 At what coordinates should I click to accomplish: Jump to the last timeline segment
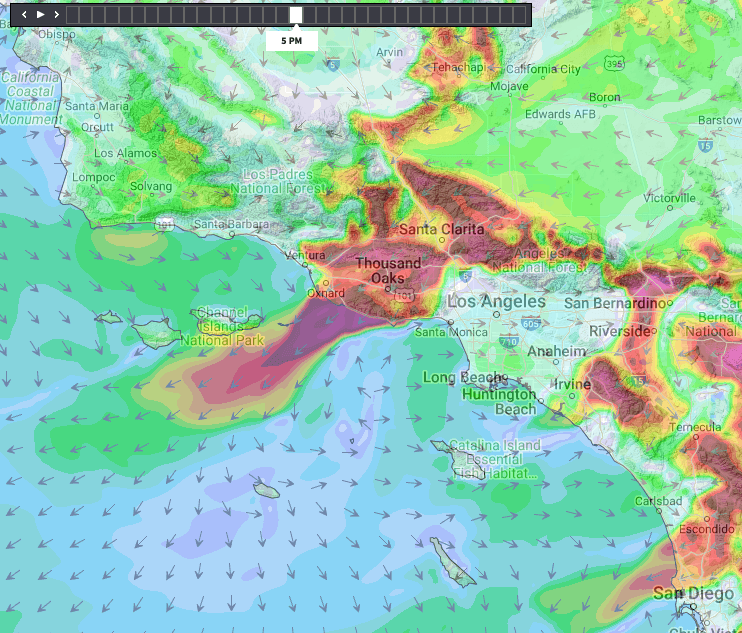tap(521, 15)
